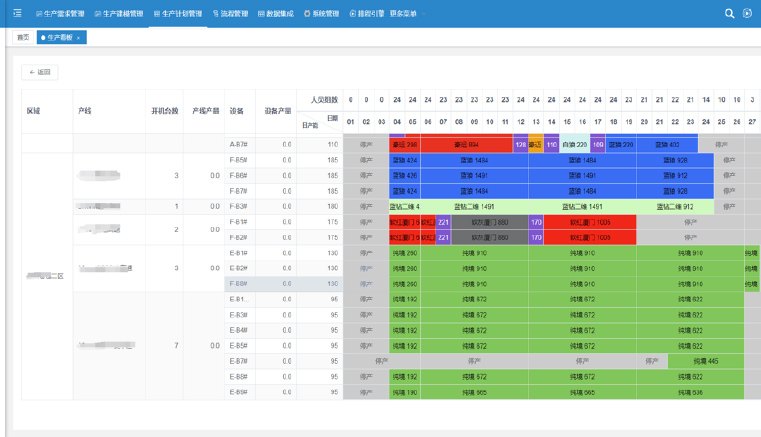The height and width of the screenshot is (437, 761).
Task: Select the 生产看板 tab
Action: (60, 37)
